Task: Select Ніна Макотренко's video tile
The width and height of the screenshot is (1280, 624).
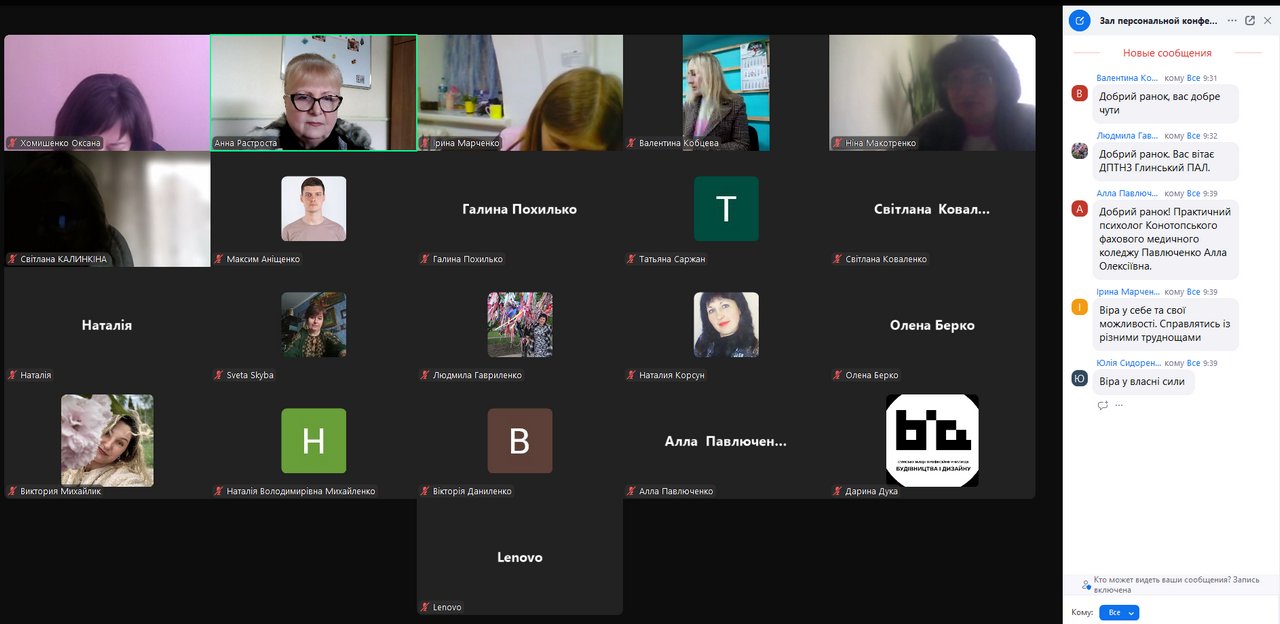Action: tap(932, 93)
